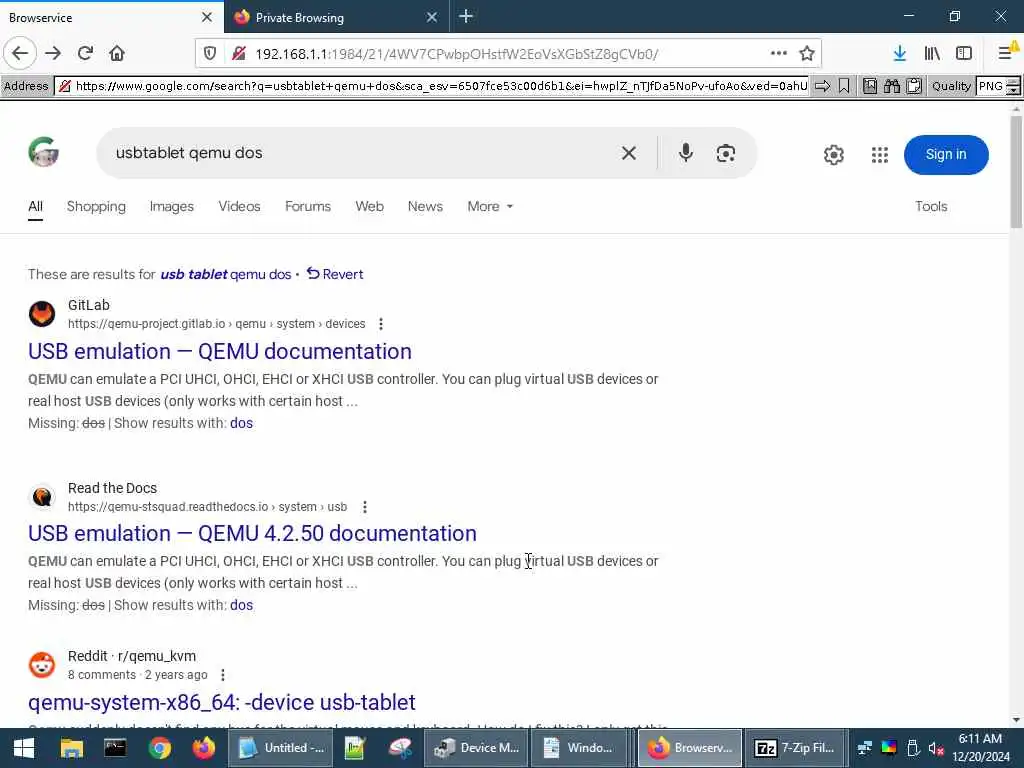Click the Browservice bookmark icon
The width and height of the screenshot is (1024, 768).
click(844, 86)
